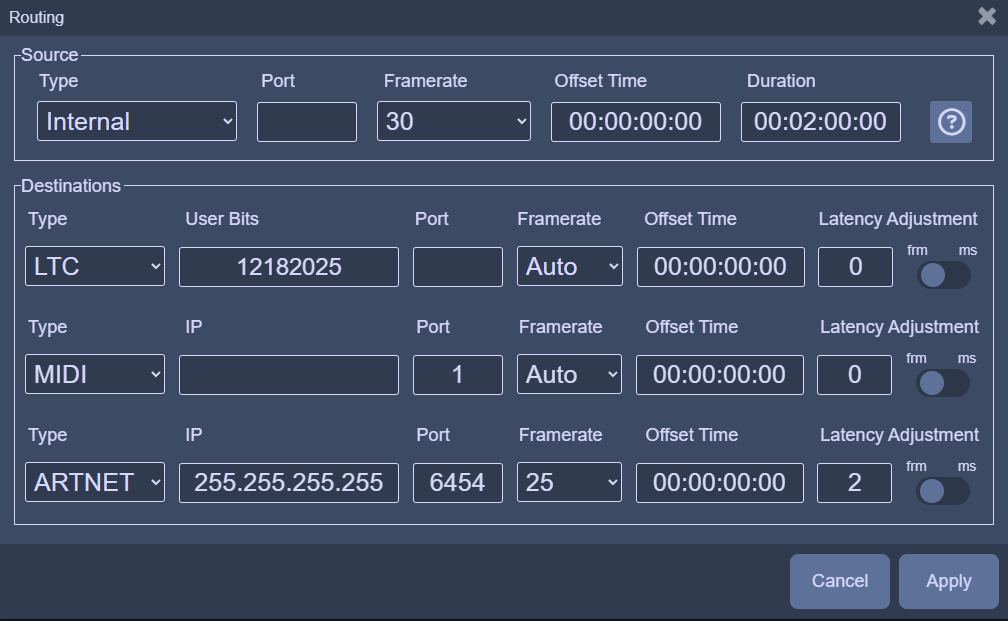
Task: Open the Source Type Internal dropdown
Action: pos(137,122)
